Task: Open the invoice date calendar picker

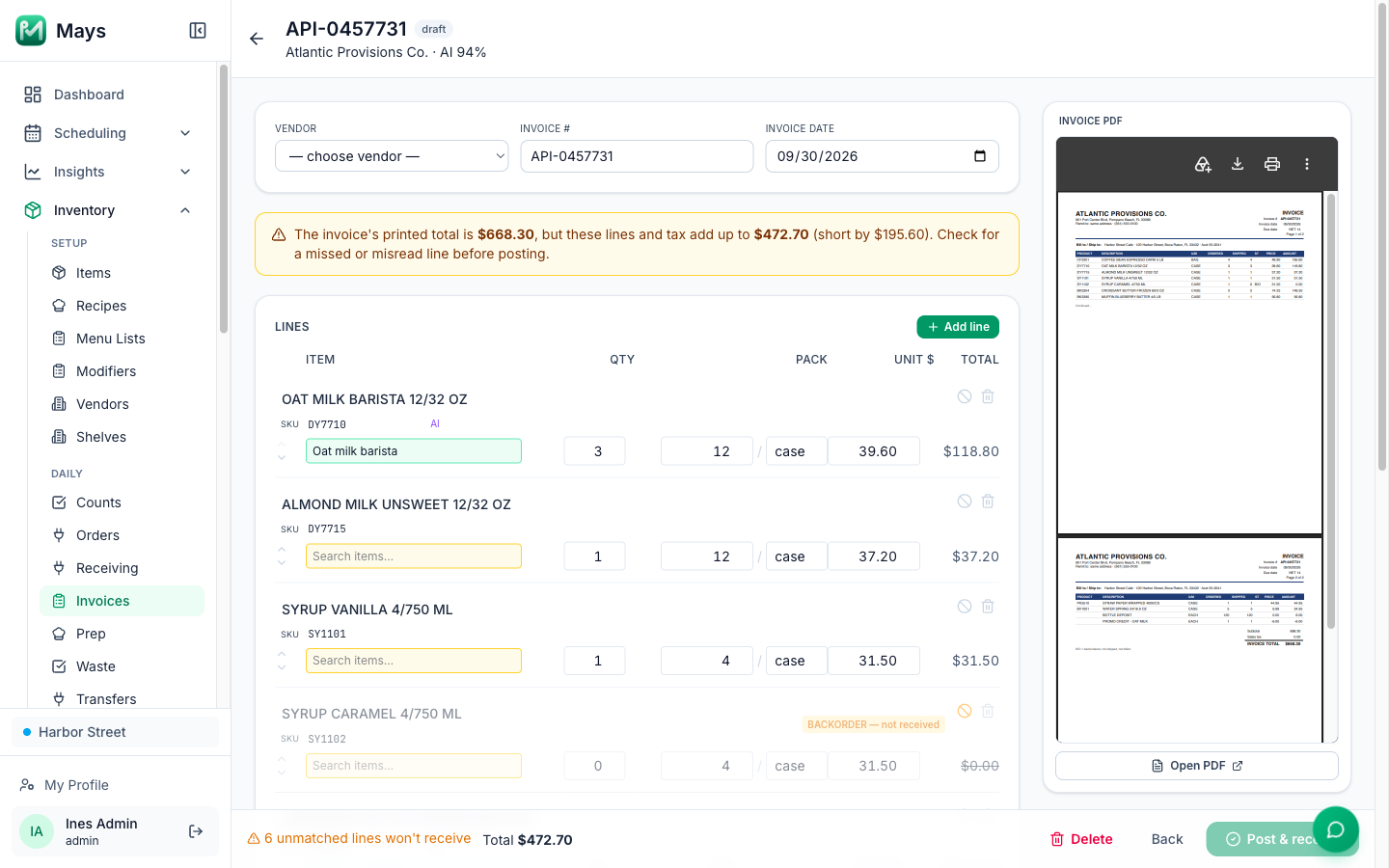Action: pos(980,156)
